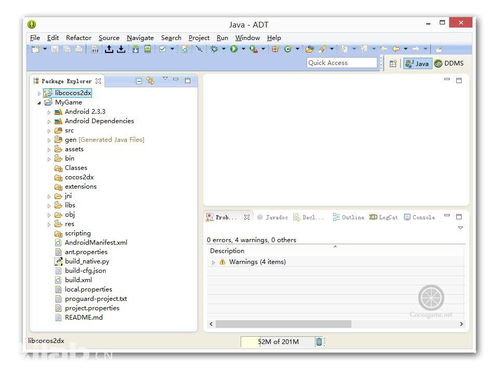Open the File menu

(35, 38)
